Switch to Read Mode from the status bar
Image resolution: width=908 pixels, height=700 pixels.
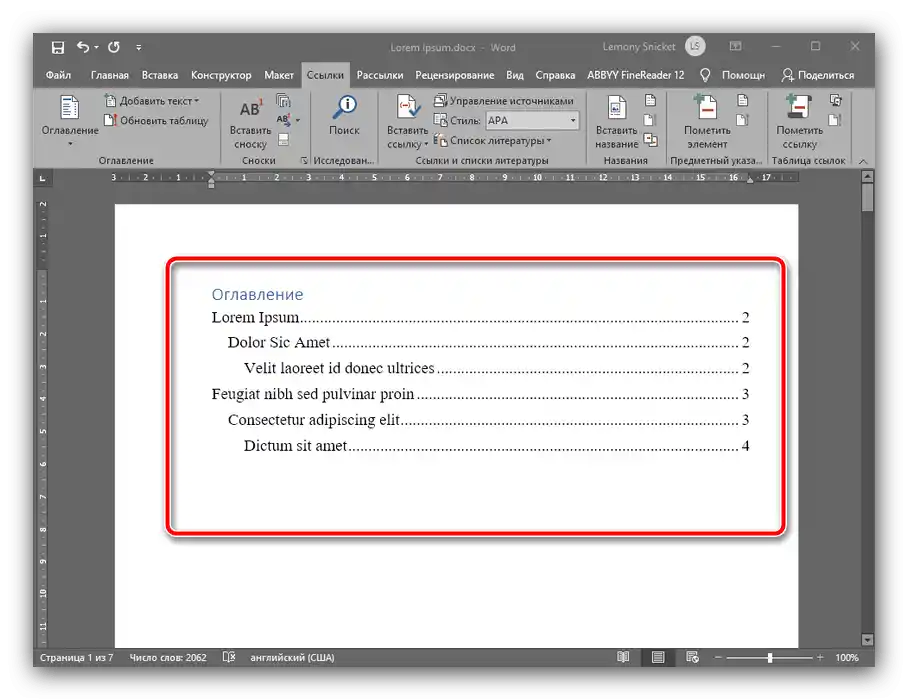[x=623, y=657]
